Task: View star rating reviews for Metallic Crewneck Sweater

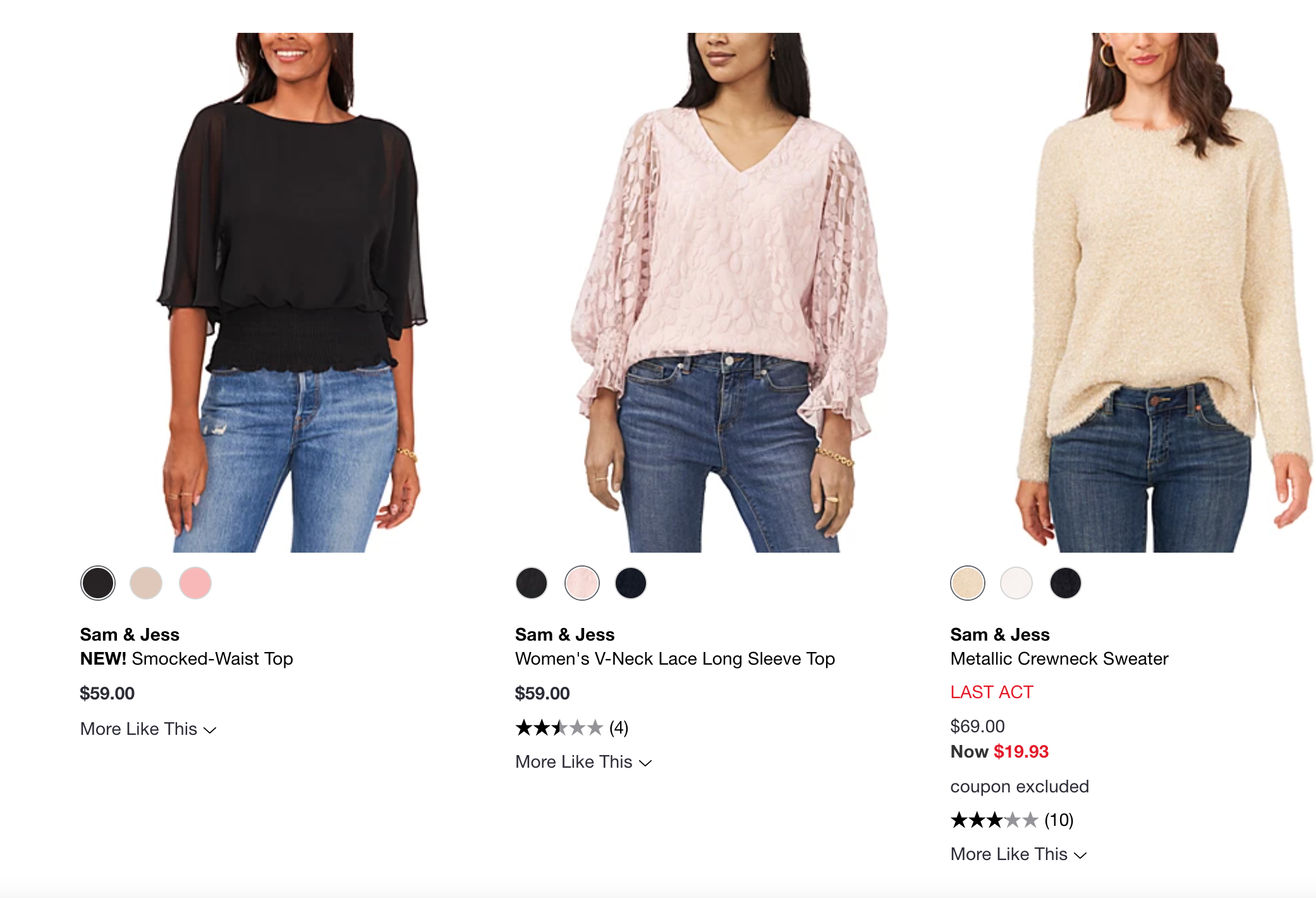Action: (1011, 820)
